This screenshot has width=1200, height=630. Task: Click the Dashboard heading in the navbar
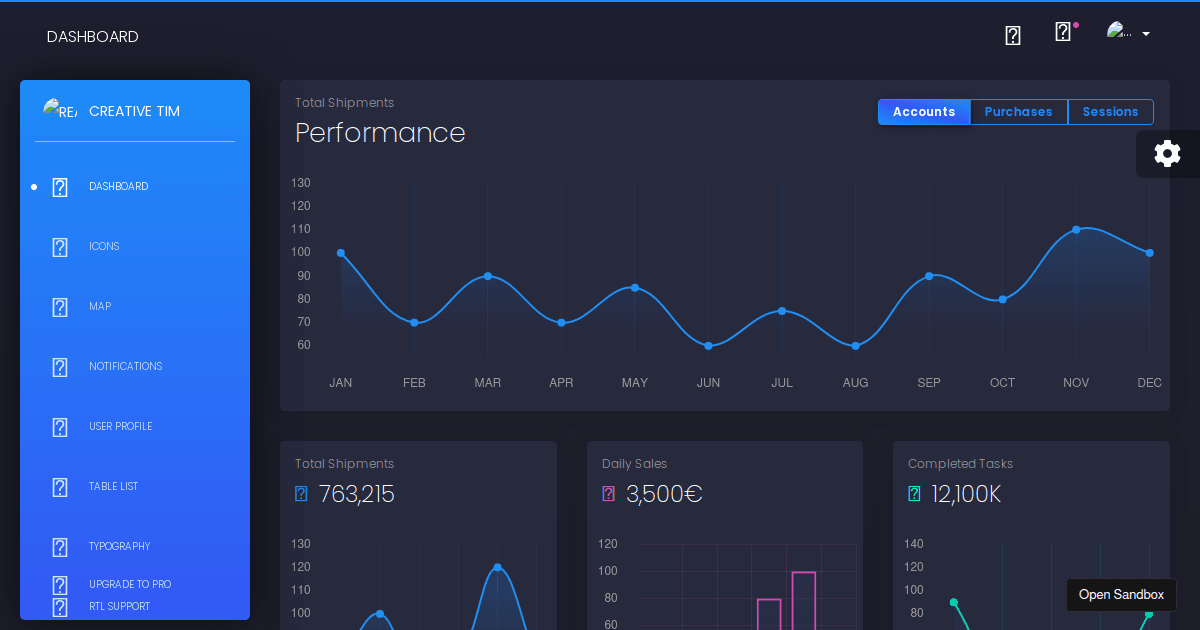coord(92,36)
